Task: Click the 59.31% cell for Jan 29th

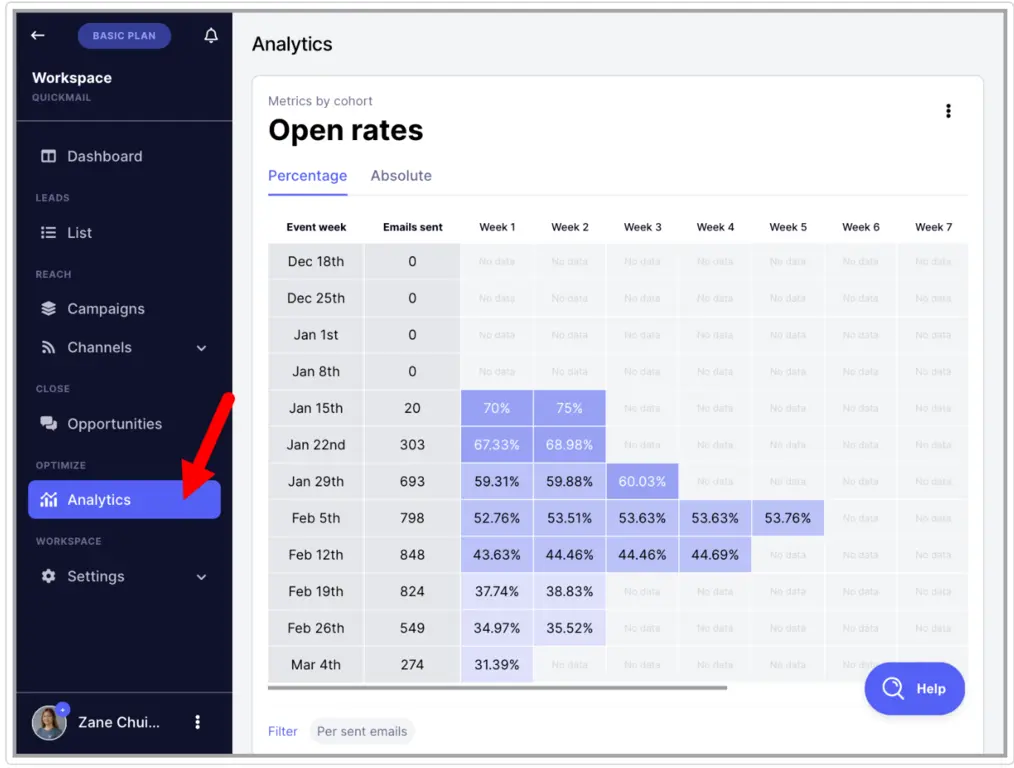Action: pyautogui.click(x=497, y=482)
